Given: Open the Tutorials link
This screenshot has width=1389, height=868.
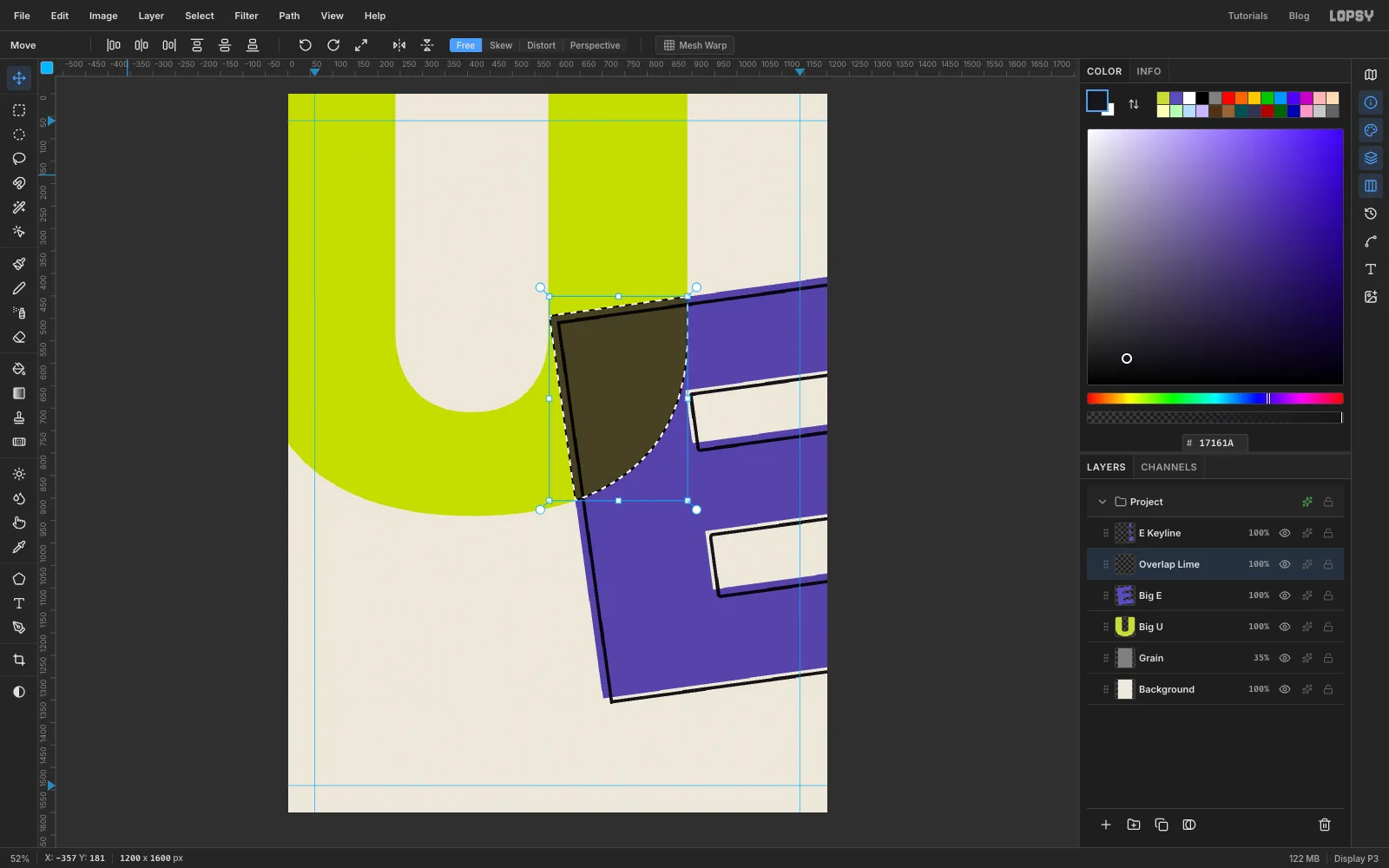Looking at the screenshot, I should coord(1247,16).
